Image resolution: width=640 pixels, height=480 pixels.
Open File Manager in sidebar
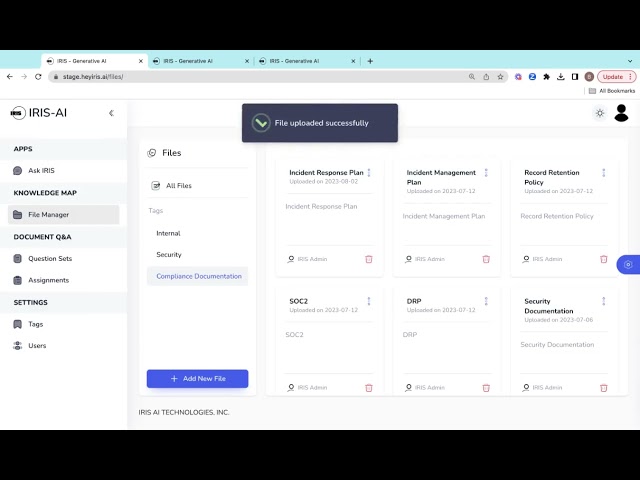(x=63, y=215)
